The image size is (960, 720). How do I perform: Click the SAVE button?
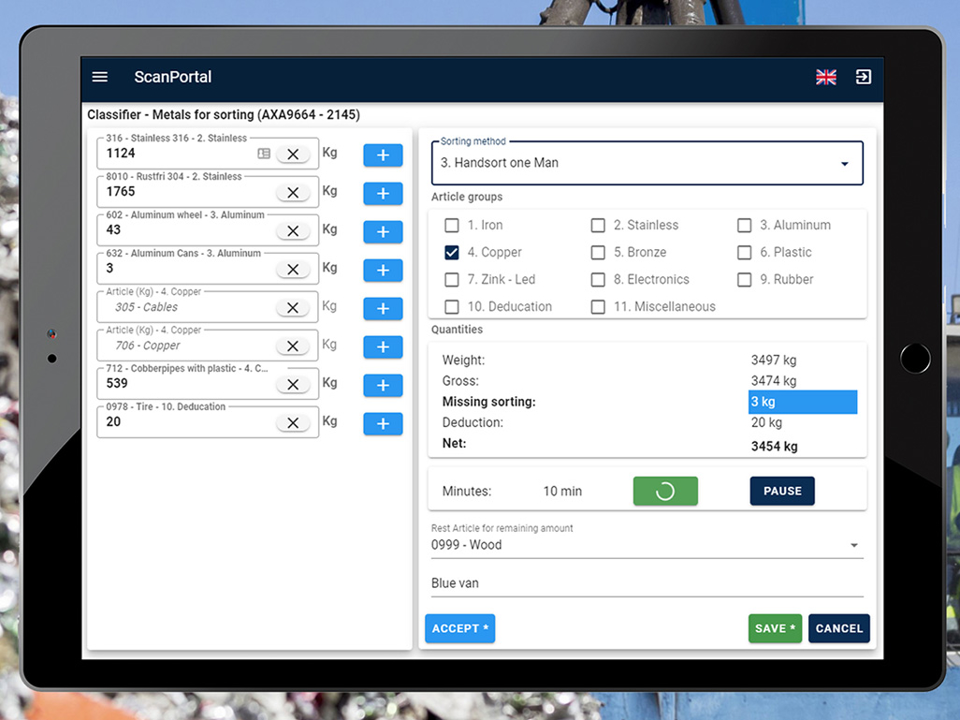coord(775,628)
